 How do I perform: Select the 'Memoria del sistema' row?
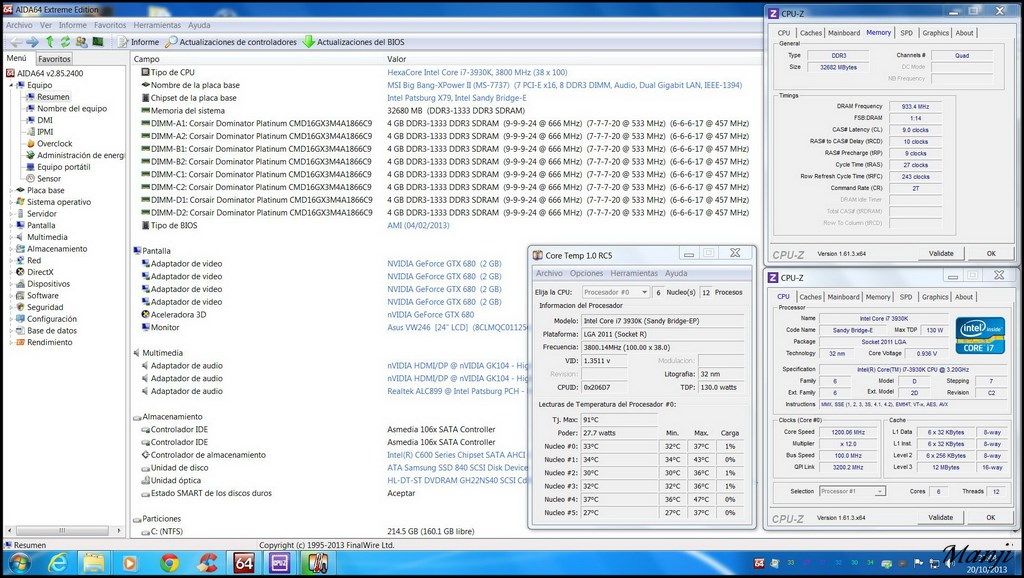tap(332, 111)
